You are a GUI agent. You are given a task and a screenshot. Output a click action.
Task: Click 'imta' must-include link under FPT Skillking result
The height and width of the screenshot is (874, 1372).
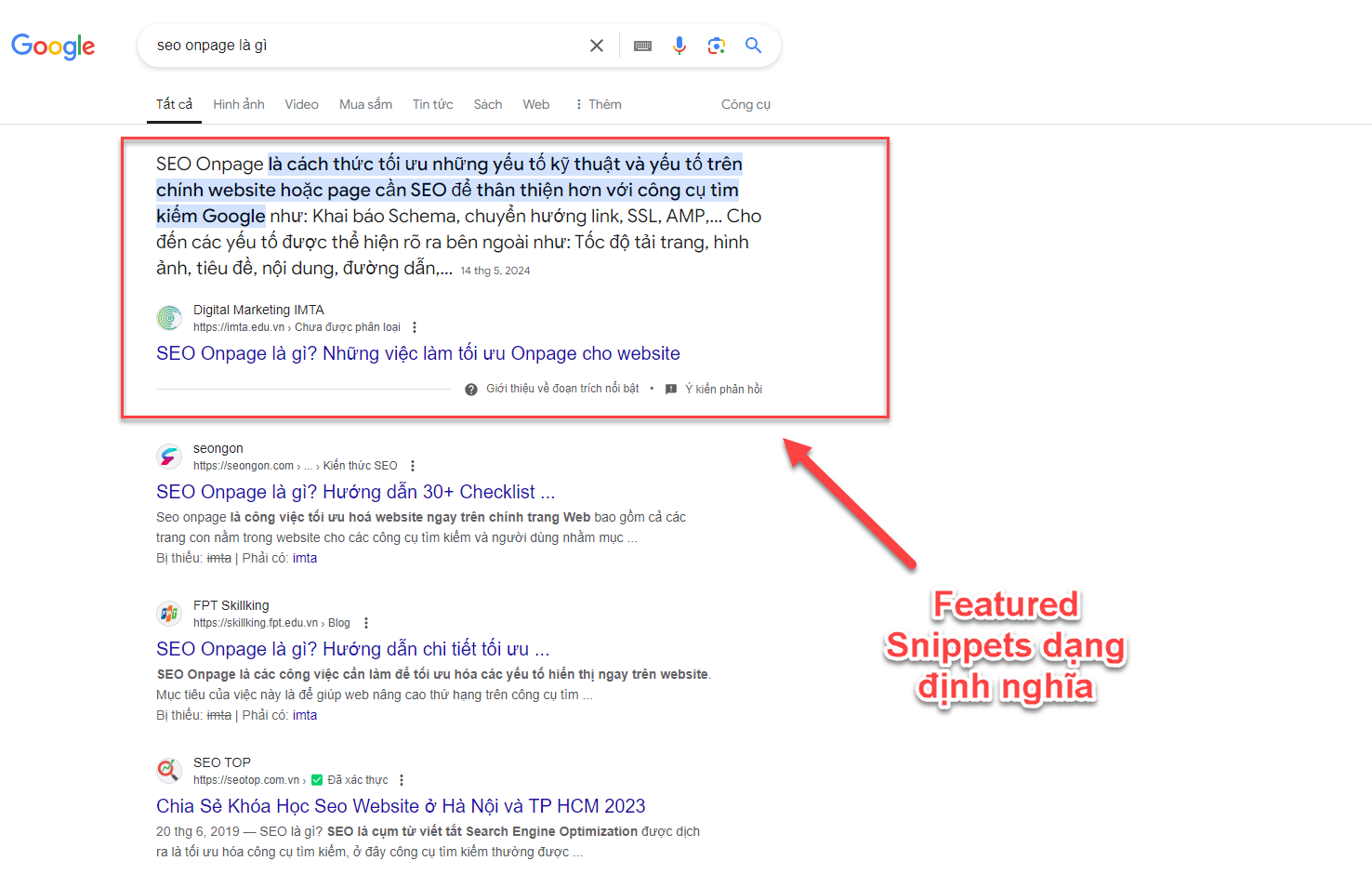[x=305, y=715]
